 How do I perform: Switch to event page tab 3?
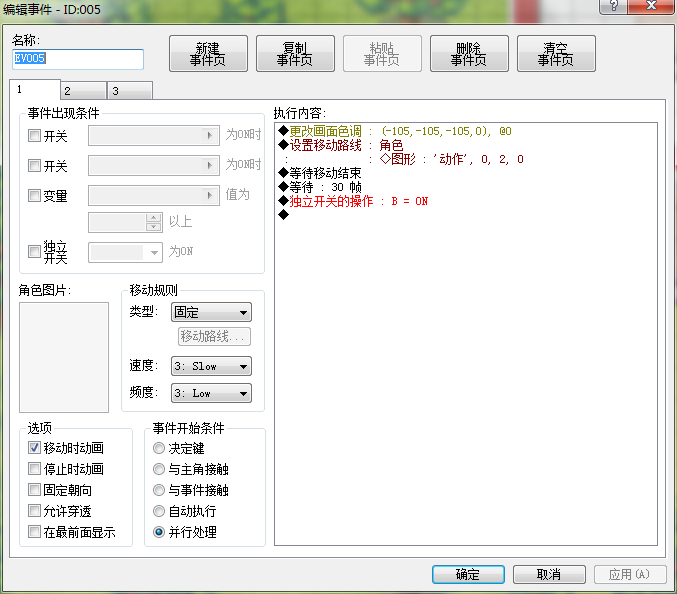pos(130,91)
